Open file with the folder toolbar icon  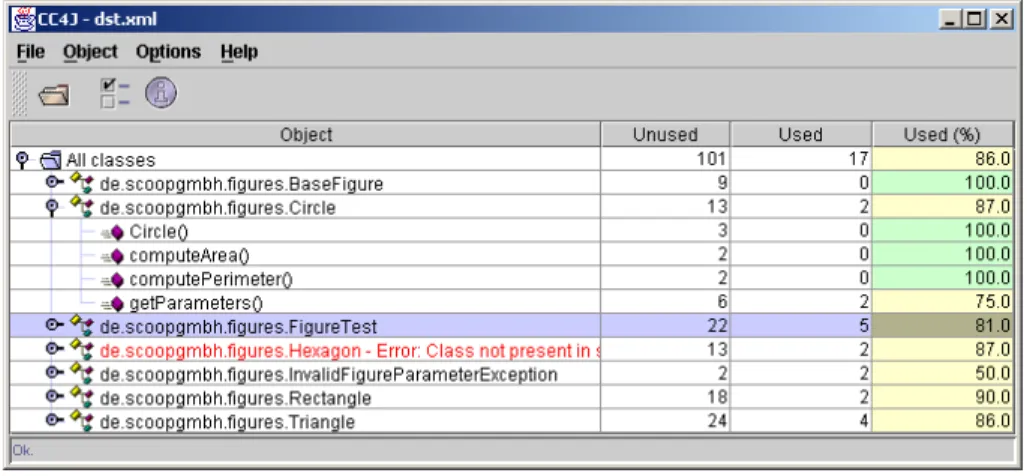53,95
